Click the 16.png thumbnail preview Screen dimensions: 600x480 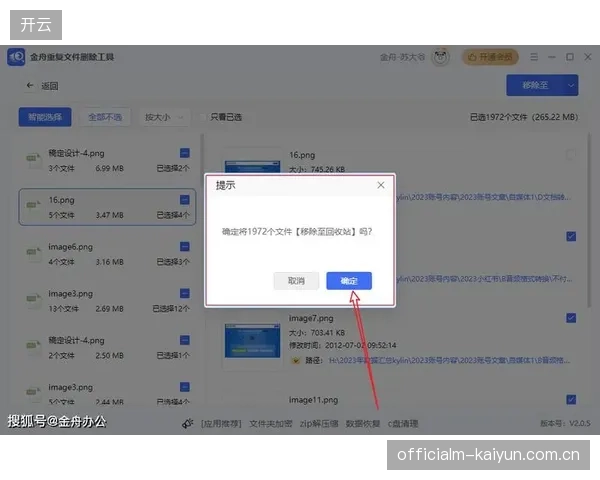point(253,167)
